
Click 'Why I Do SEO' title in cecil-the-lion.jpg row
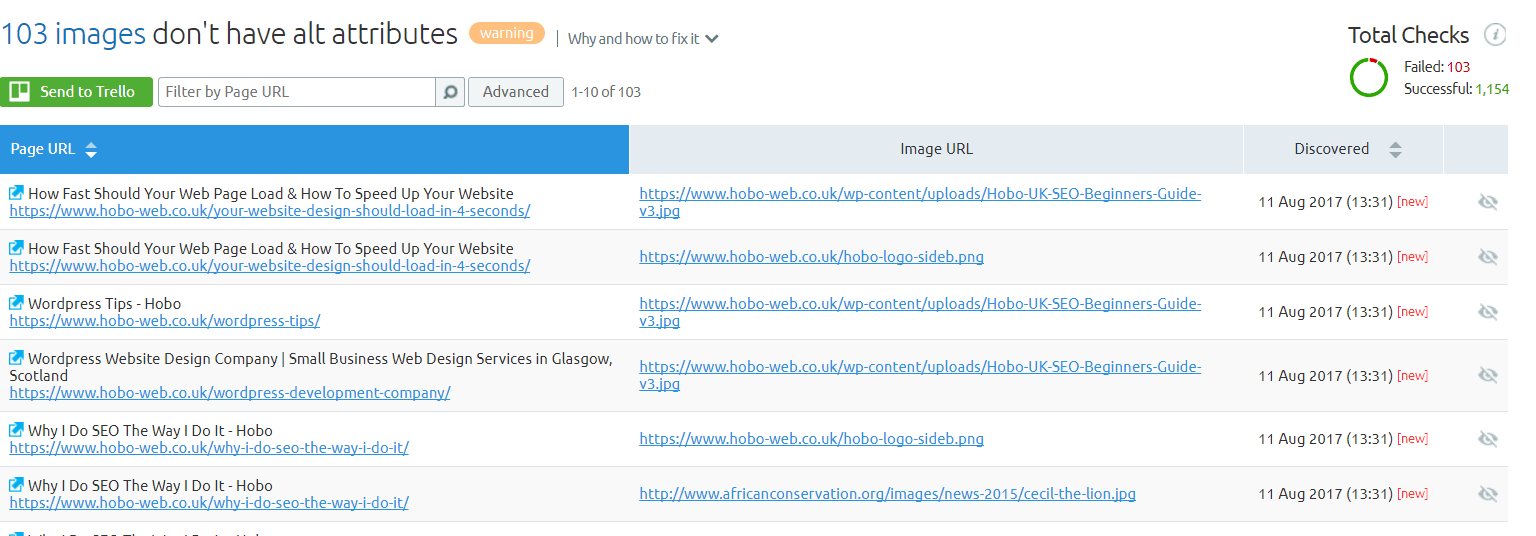click(150, 485)
